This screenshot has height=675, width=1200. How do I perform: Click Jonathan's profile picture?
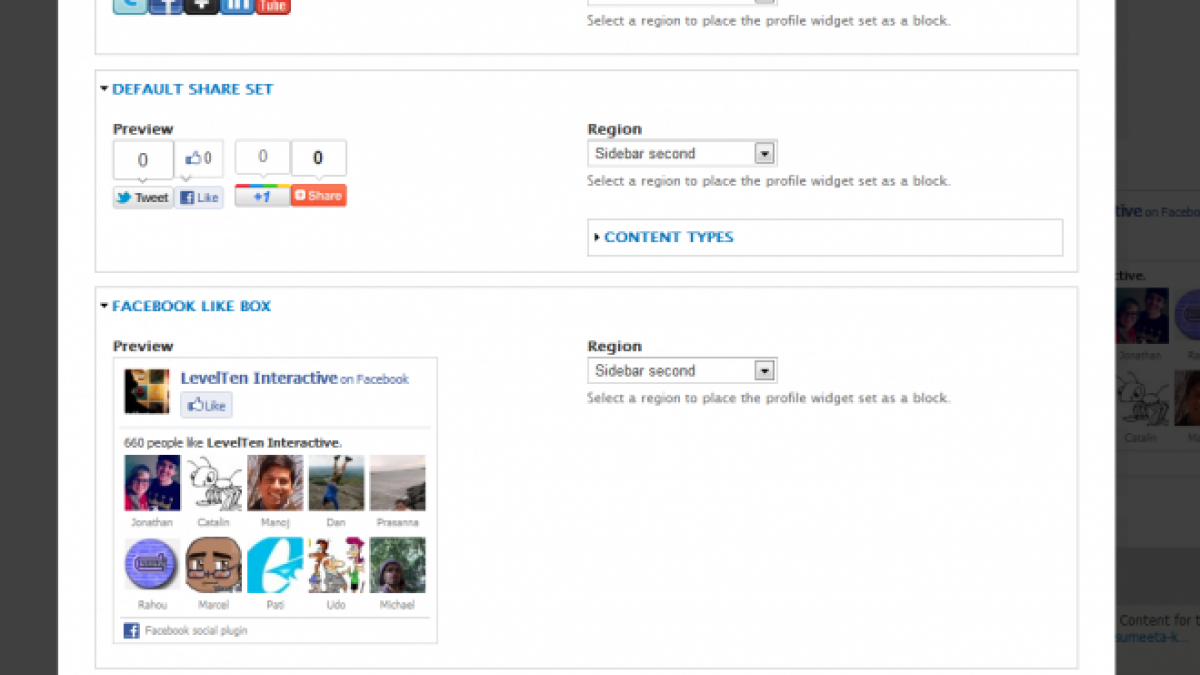pos(152,483)
